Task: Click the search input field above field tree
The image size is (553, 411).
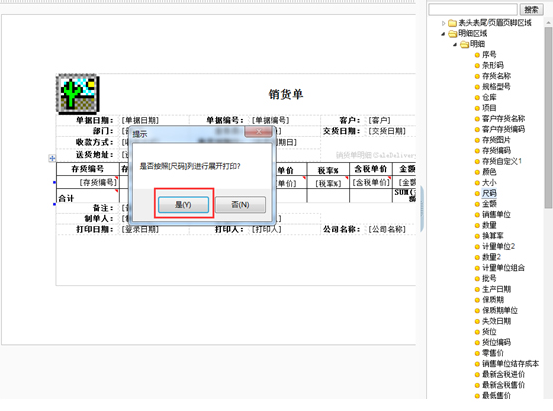Action: click(473, 10)
